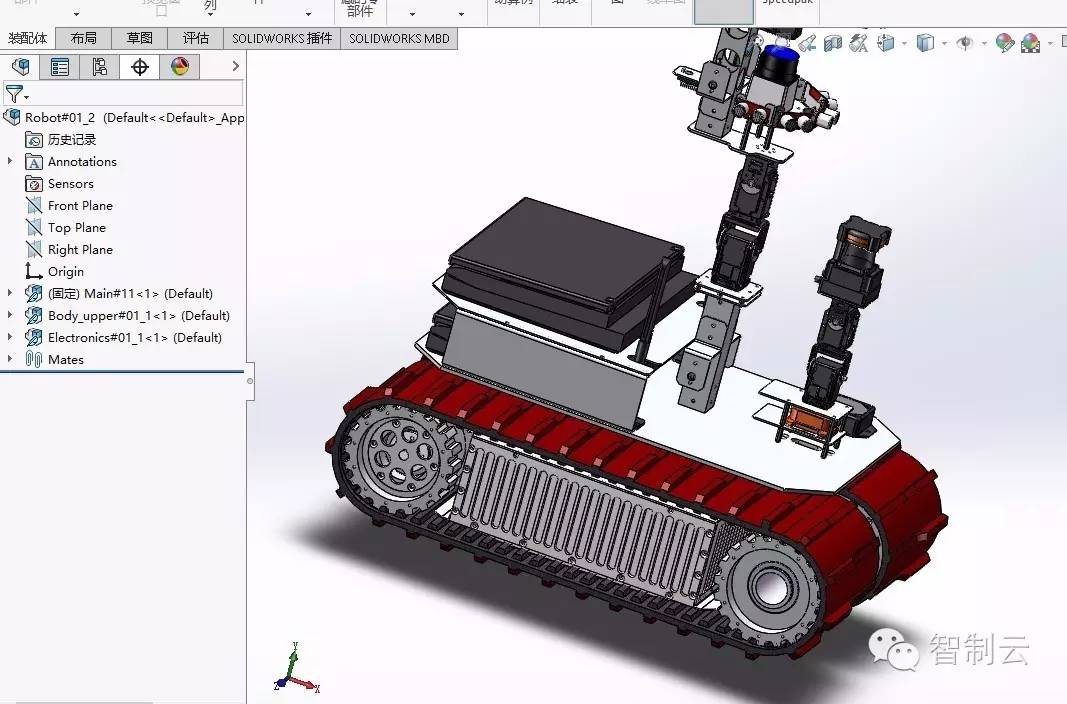Open the DisplayManager color-ball tab
Screen dimensions: 1067x704
coord(180,67)
